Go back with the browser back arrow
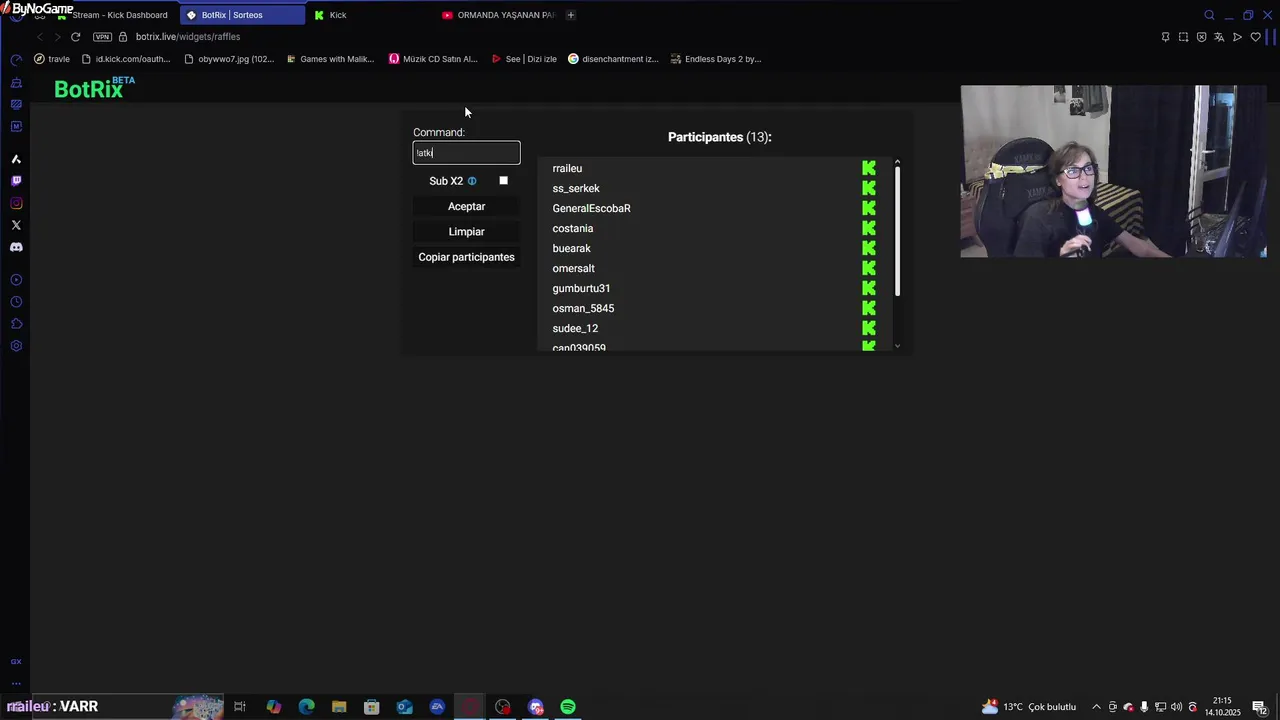Screen dimensions: 1280x720 click(x=40, y=37)
